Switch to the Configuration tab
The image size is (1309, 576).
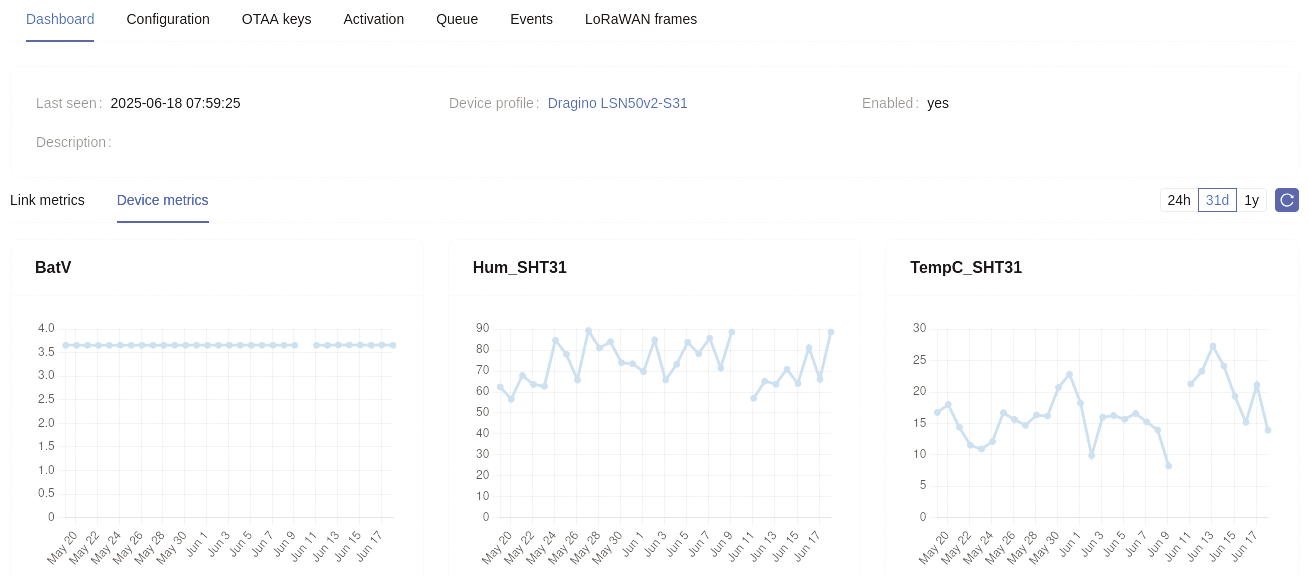coord(168,19)
